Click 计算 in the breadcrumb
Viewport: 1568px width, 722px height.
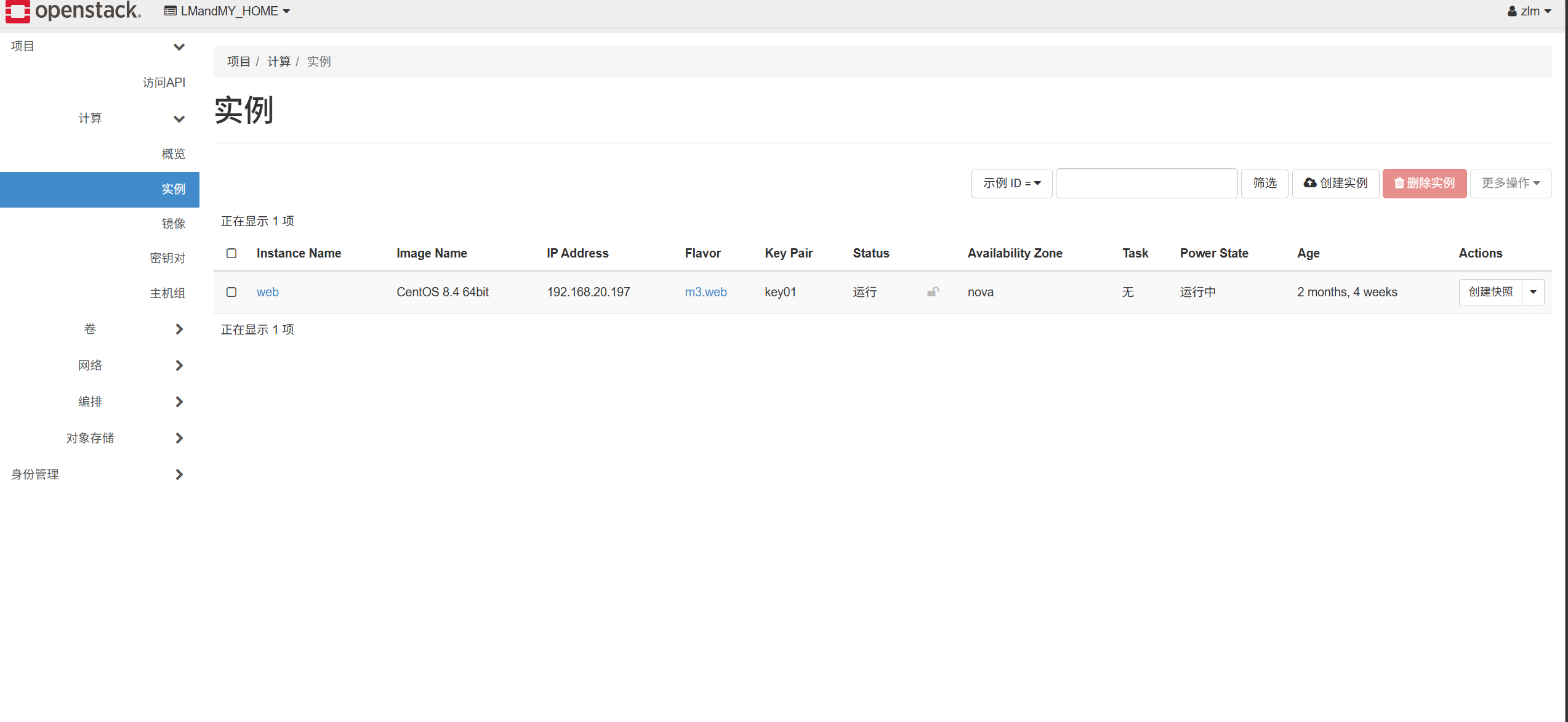click(x=278, y=62)
